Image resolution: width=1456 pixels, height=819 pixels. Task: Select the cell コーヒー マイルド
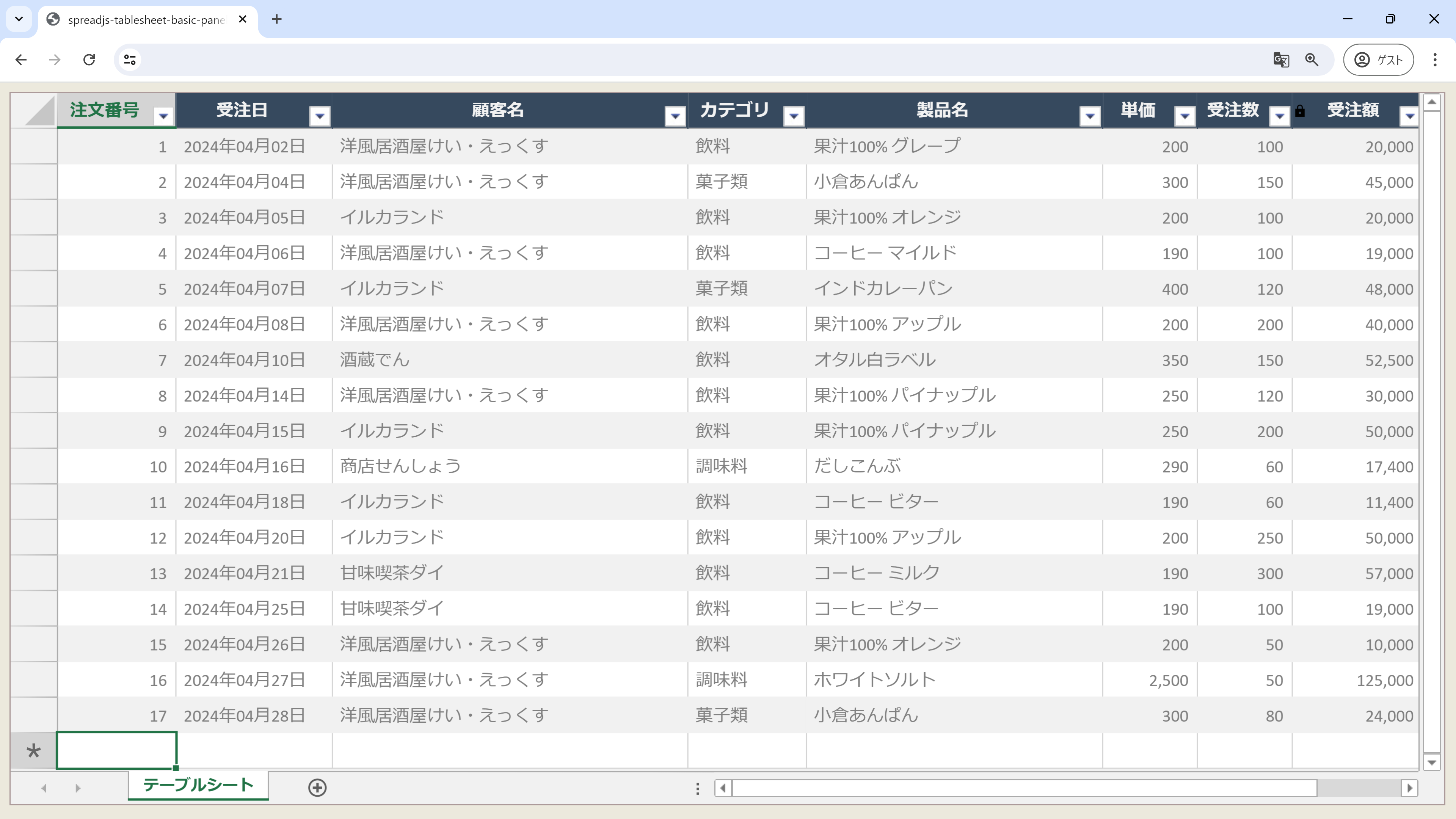pos(954,253)
